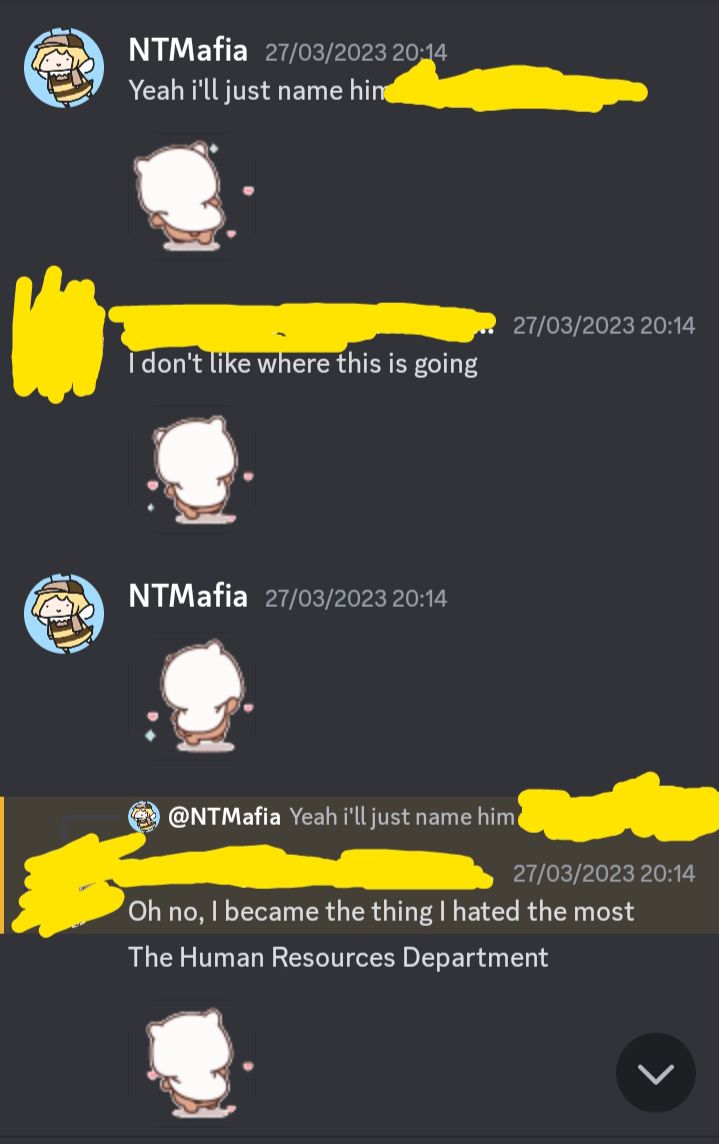Click the NTMafia username in first message
This screenshot has height=1144, width=719.
[x=188, y=51]
